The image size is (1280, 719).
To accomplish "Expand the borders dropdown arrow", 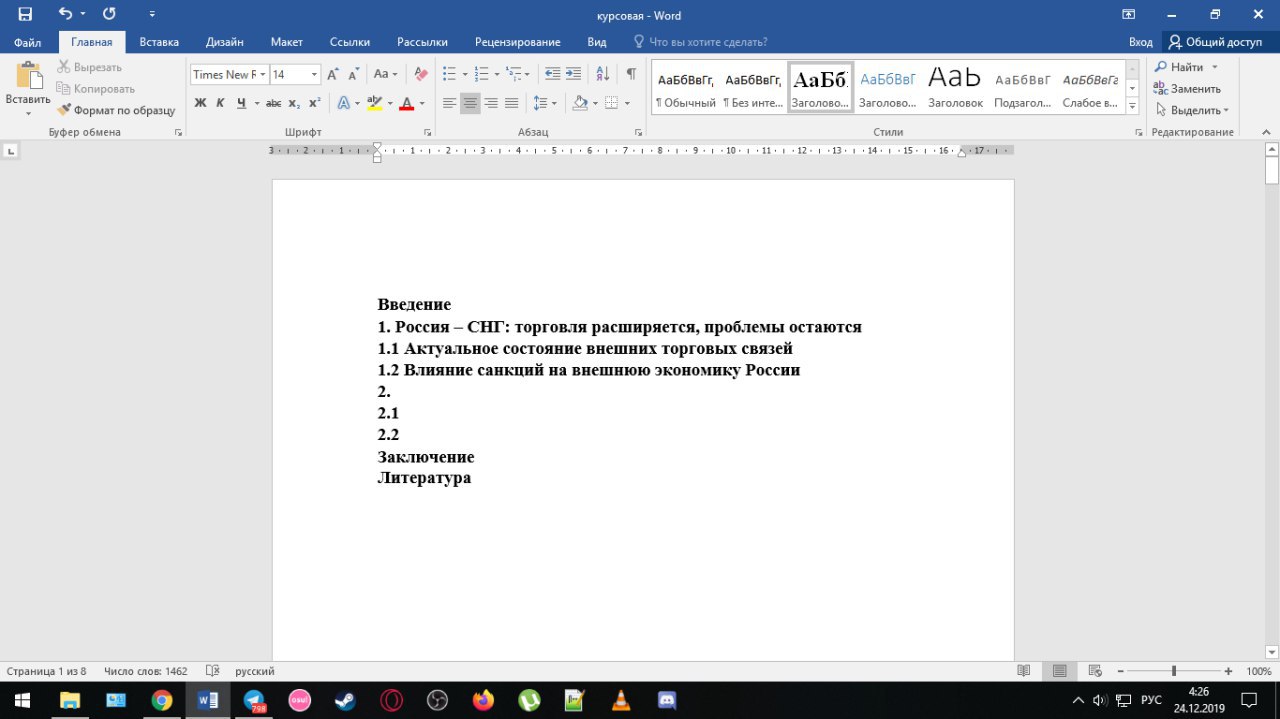I will [627, 103].
